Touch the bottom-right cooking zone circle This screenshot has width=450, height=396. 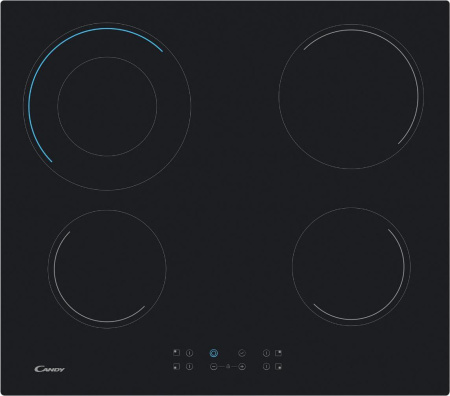[x=351, y=266]
